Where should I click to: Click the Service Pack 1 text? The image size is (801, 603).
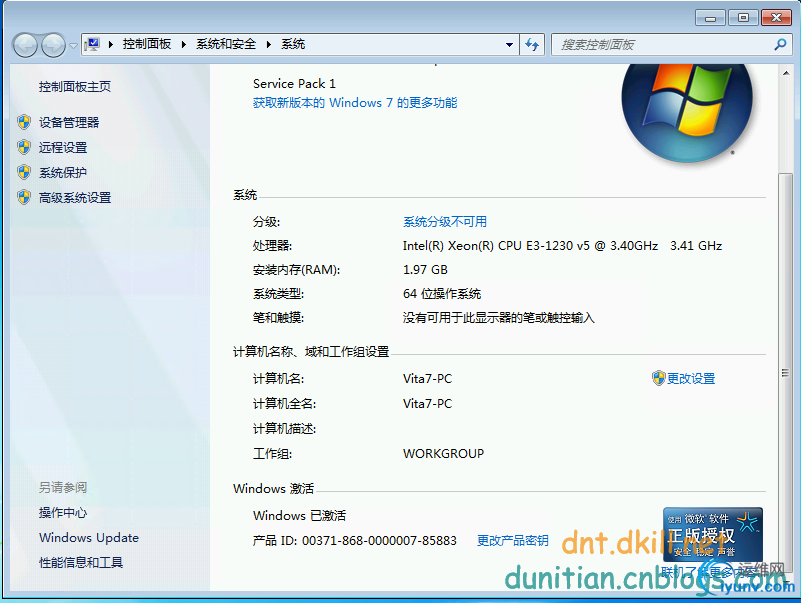294,84
